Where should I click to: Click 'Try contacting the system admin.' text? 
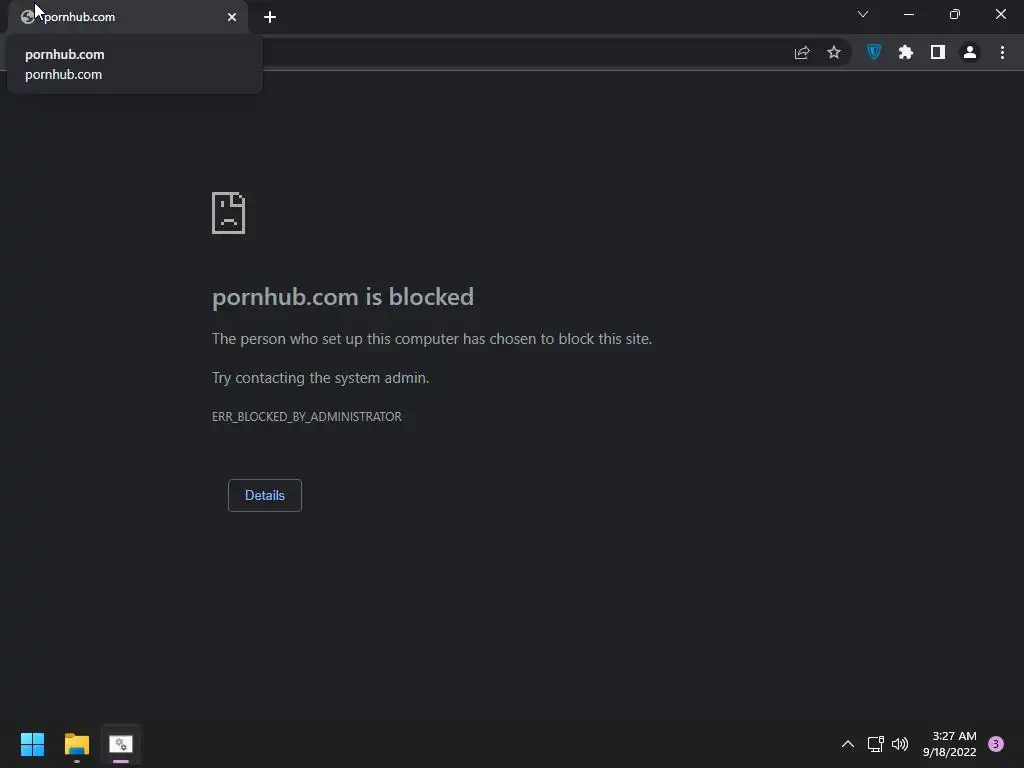(321, 378)
